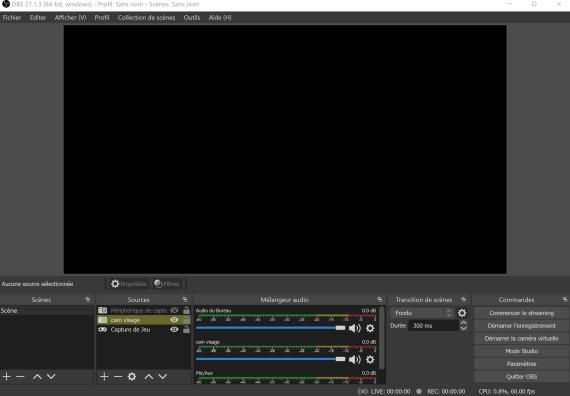
Task: Click the Durée 300 ms input field
Action: click(x=433, y=326)
